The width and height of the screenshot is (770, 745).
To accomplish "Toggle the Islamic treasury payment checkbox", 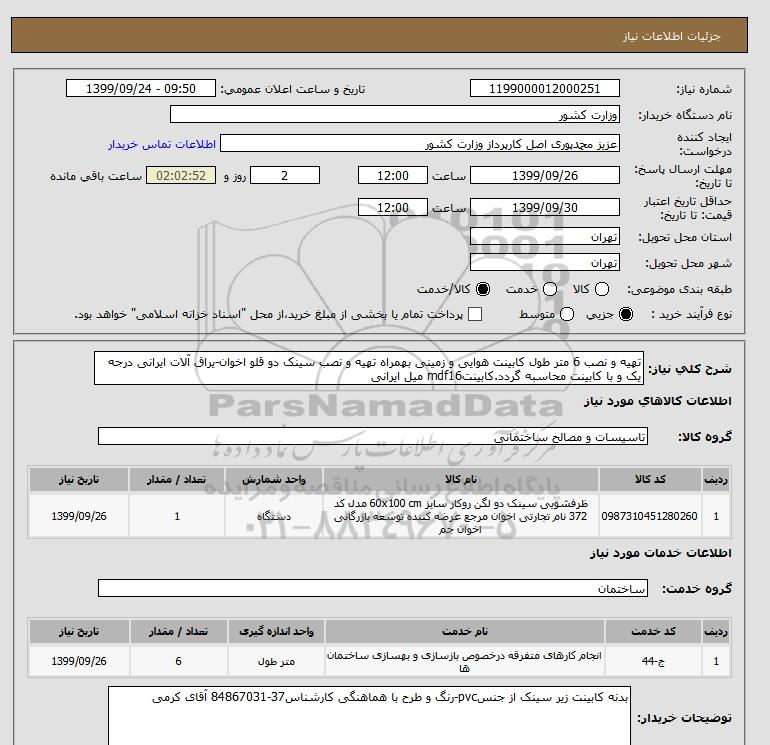I will 475,314.
